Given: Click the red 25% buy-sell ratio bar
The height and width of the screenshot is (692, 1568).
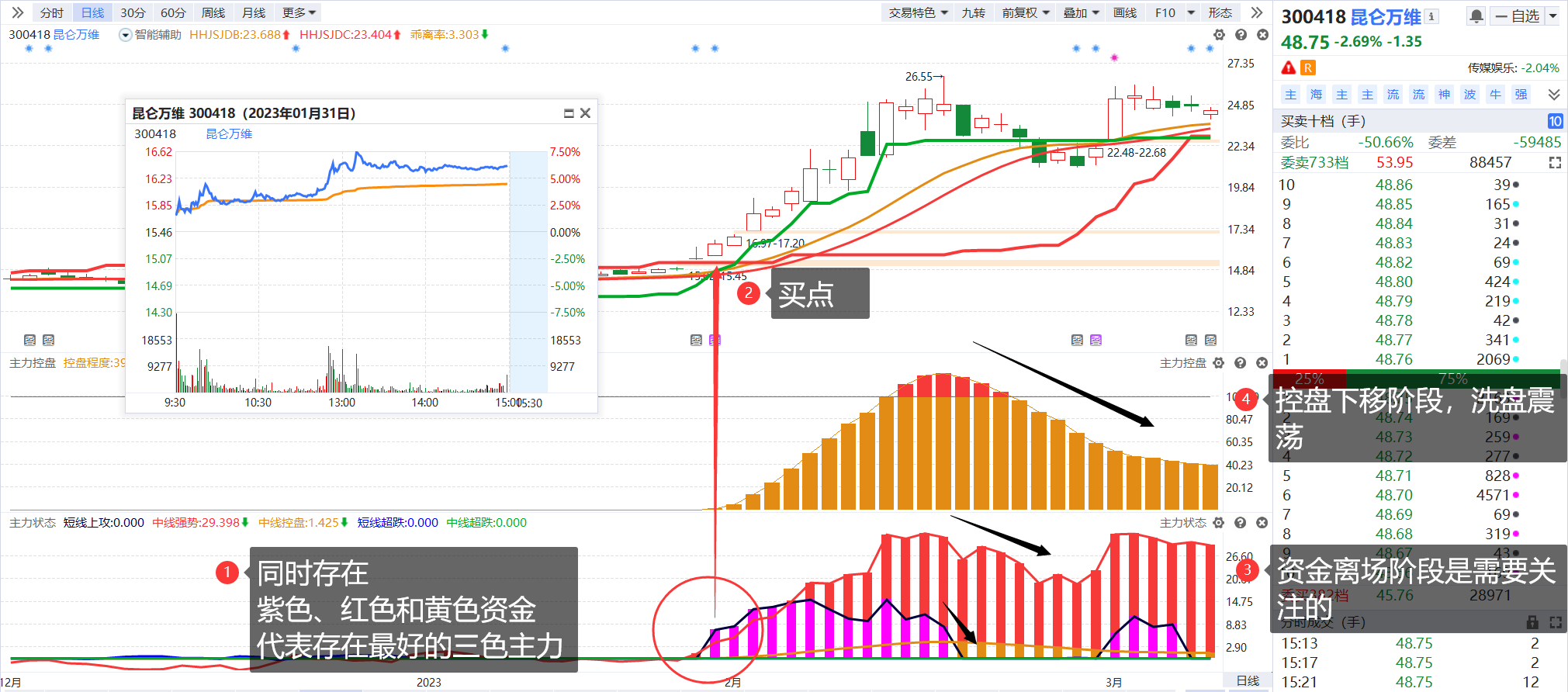Looking at the screenshot, I should click(1310, 379).
